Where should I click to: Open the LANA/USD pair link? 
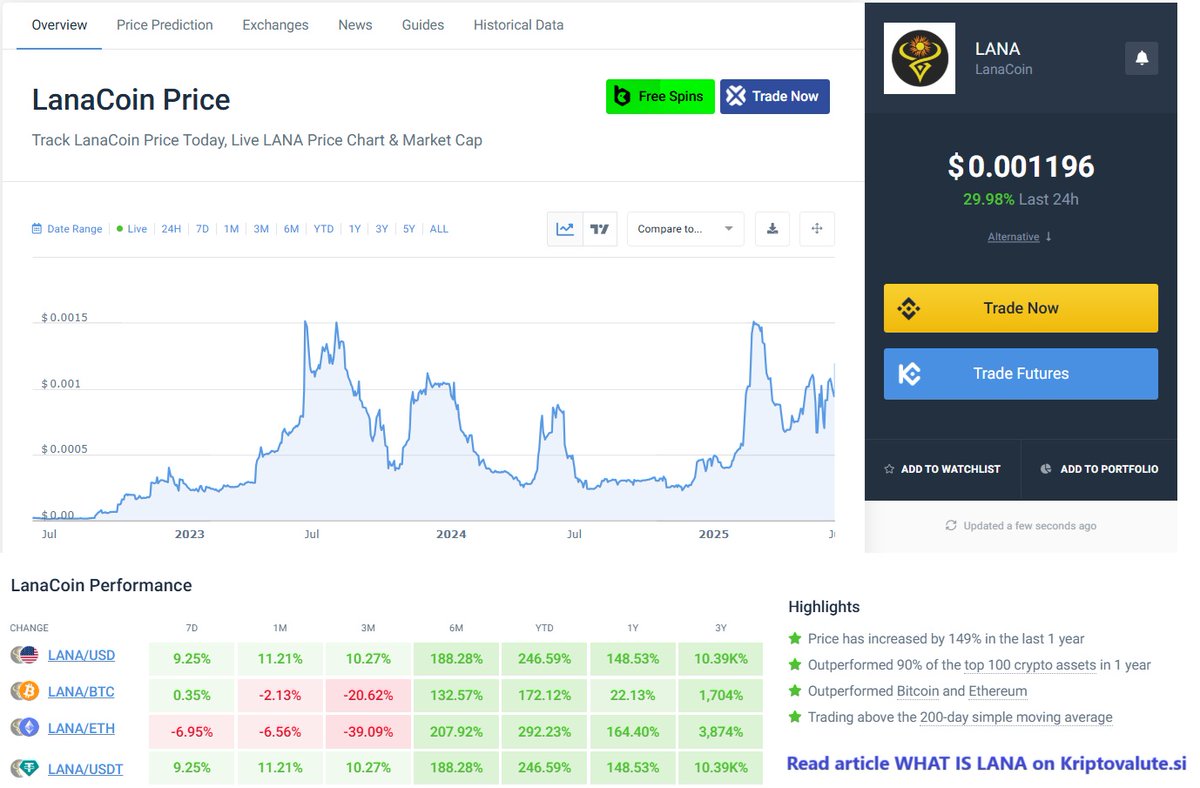pyautogui.click(x=81, y=656)
